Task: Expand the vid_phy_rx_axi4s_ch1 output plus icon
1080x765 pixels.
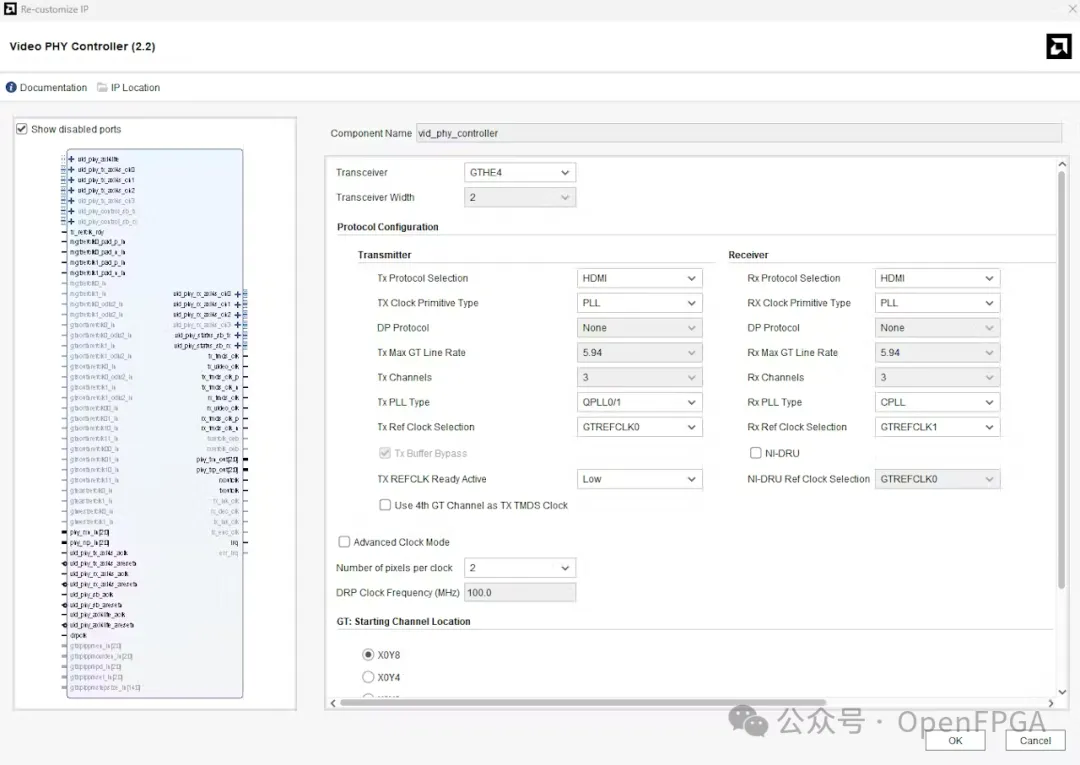Action: click(238, 304)
